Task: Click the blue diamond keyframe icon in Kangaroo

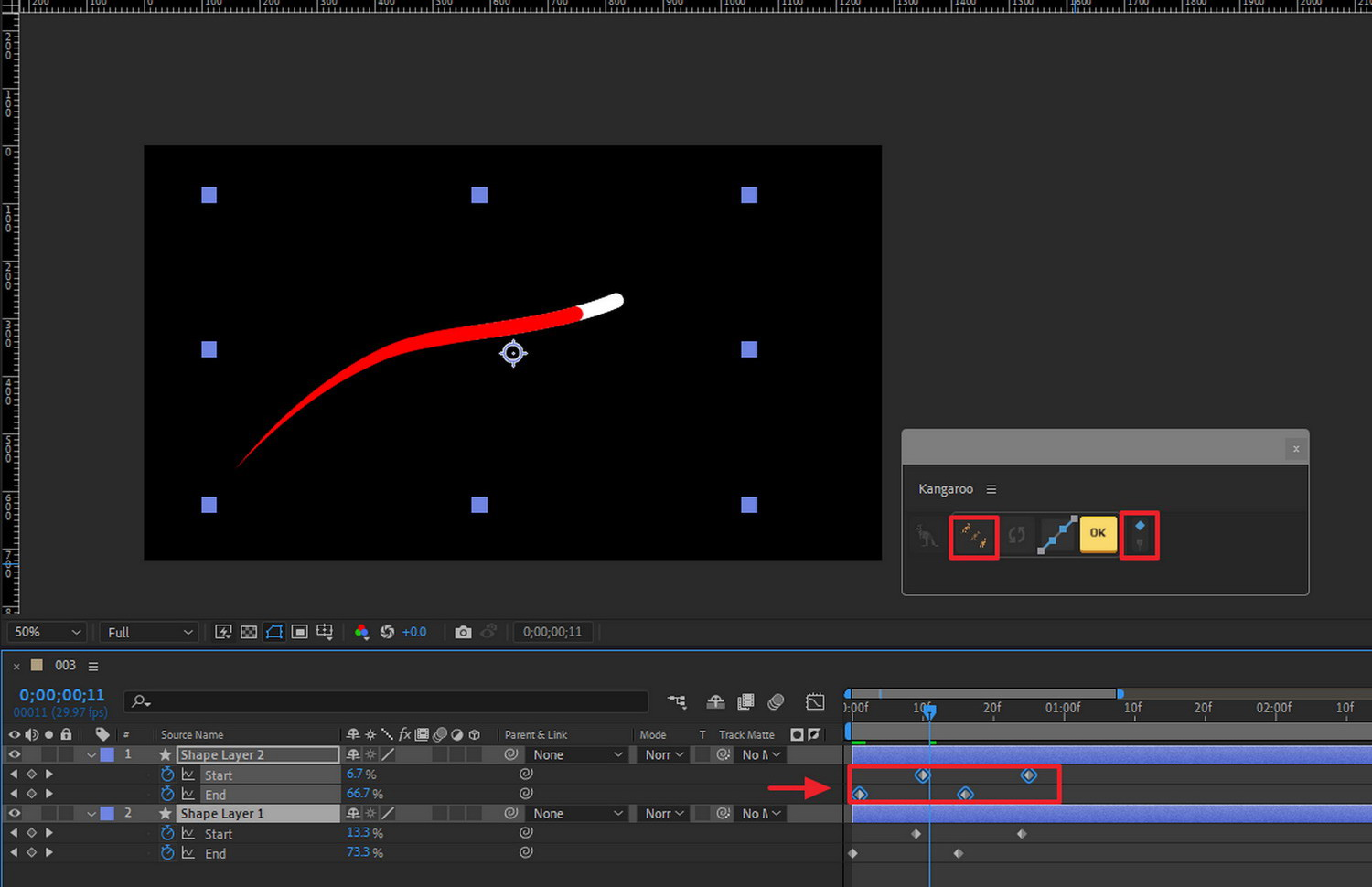Action: 1140,526
